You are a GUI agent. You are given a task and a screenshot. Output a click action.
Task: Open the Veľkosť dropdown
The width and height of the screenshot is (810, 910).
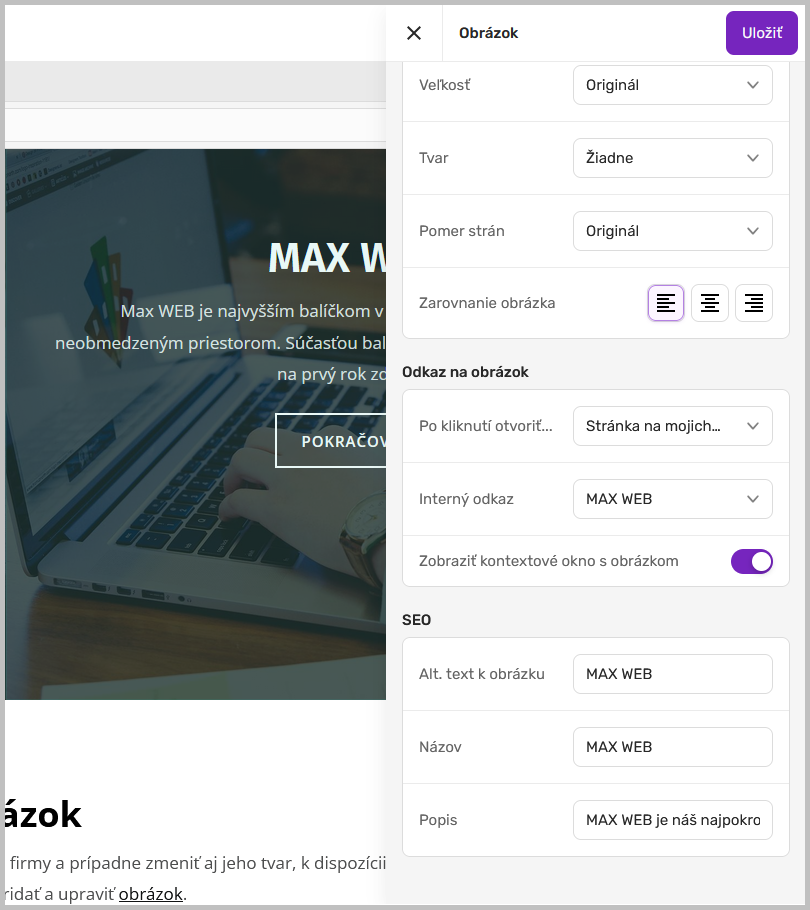coord(672,85)
